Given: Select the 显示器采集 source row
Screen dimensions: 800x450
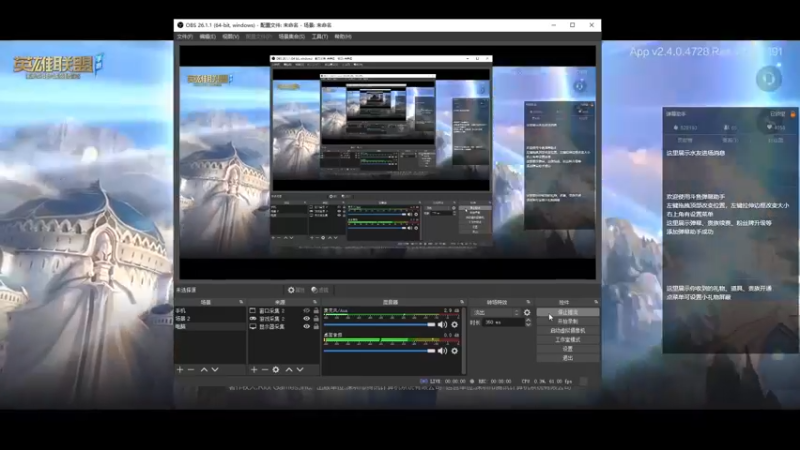Looking at the screenshot, I should coord(284,327).
